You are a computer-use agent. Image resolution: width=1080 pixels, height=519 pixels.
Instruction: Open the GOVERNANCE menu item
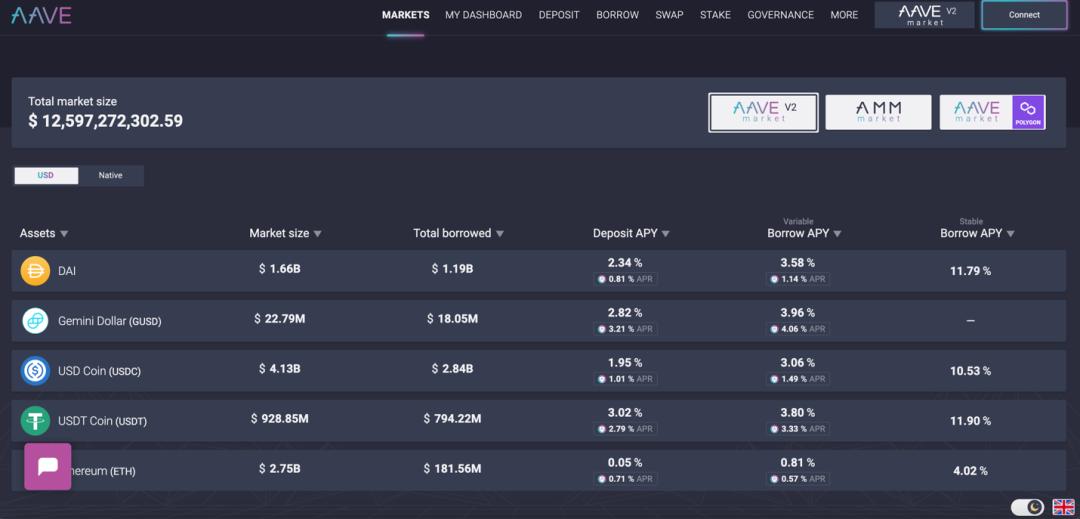pos(780,14)
